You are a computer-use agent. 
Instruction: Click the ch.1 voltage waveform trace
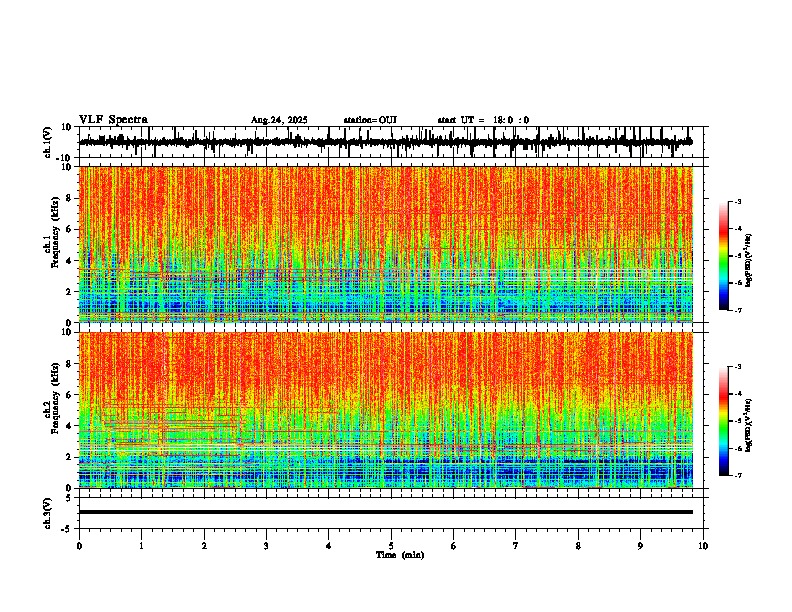click(x=386, y=142)
